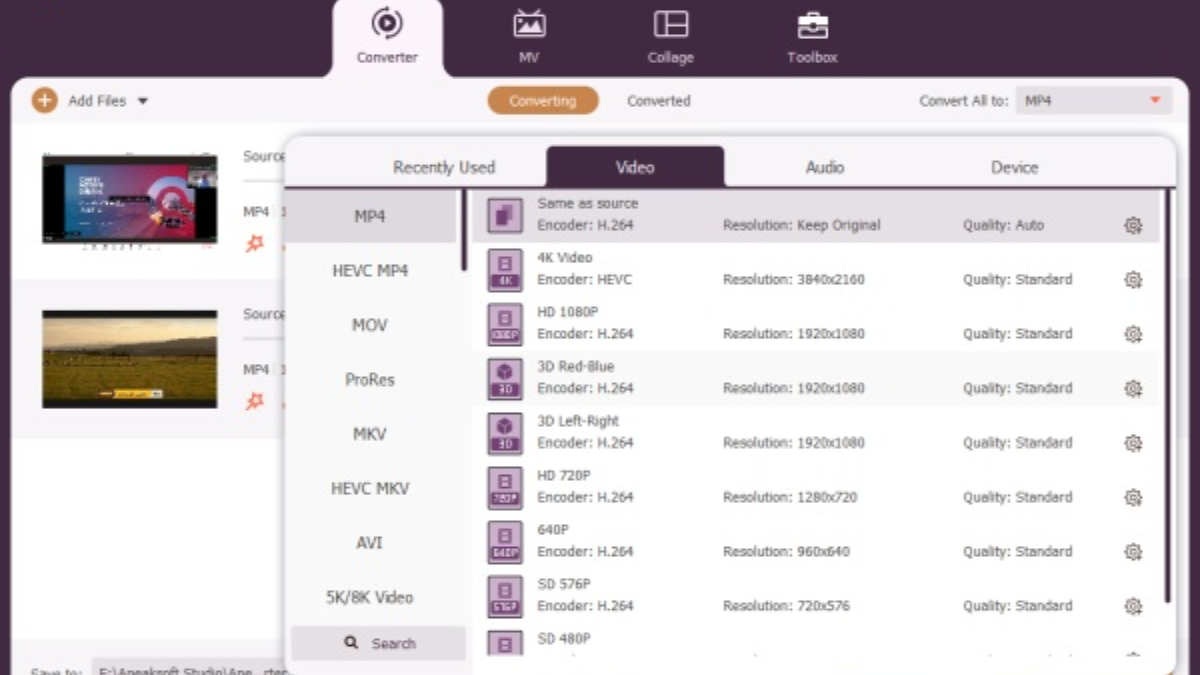Click the preset list vertical scrollbar
The height and width of the screenshot is (675, 1200).
pos(1166,395)
